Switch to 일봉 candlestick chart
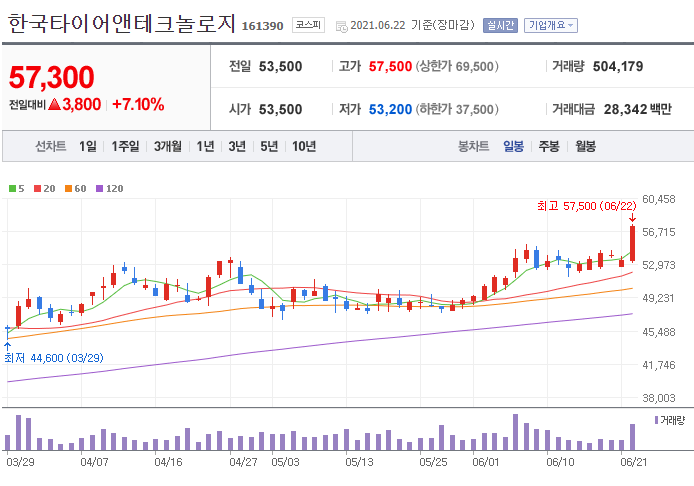The image size is (694, 486). tap(513, 146)
